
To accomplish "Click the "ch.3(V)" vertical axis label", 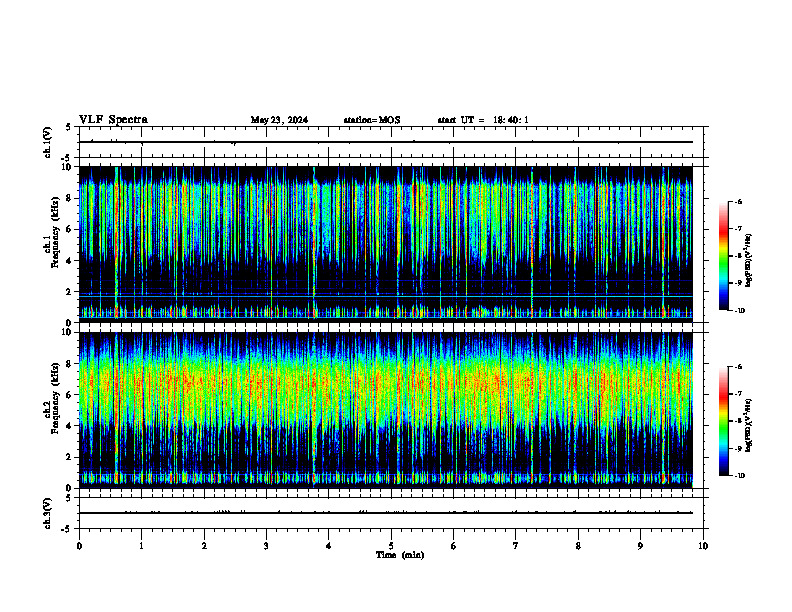I will (x=47, y=513).
